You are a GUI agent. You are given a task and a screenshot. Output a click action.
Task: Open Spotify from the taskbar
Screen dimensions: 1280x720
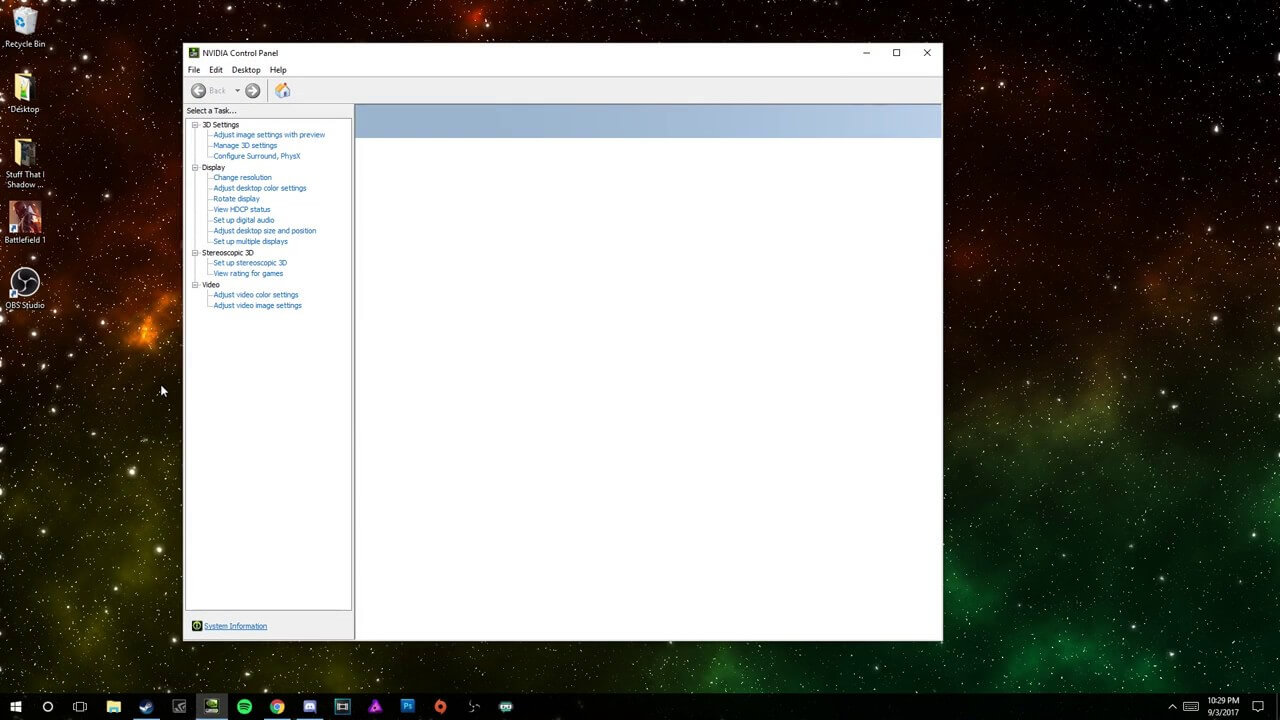tap(245, 706)
